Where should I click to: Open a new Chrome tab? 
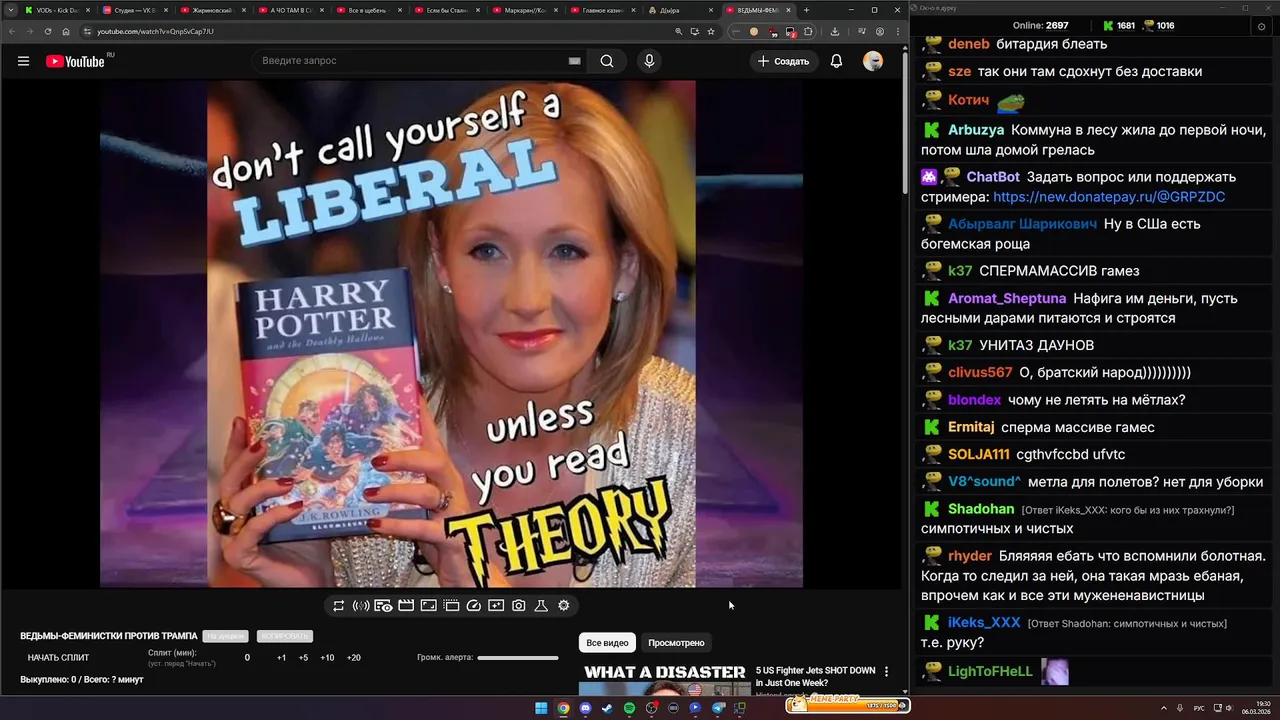tap(807, 10)
